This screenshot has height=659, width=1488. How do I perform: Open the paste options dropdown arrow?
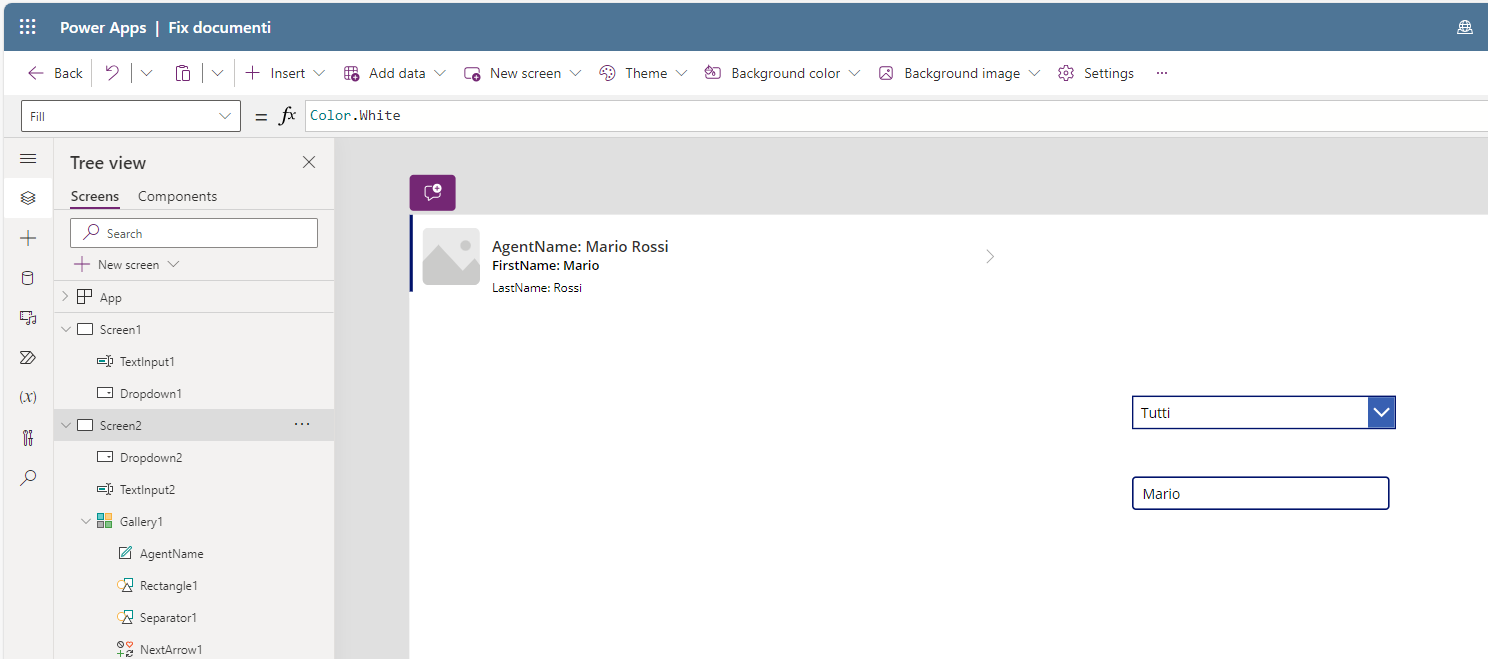pos(217,73)
